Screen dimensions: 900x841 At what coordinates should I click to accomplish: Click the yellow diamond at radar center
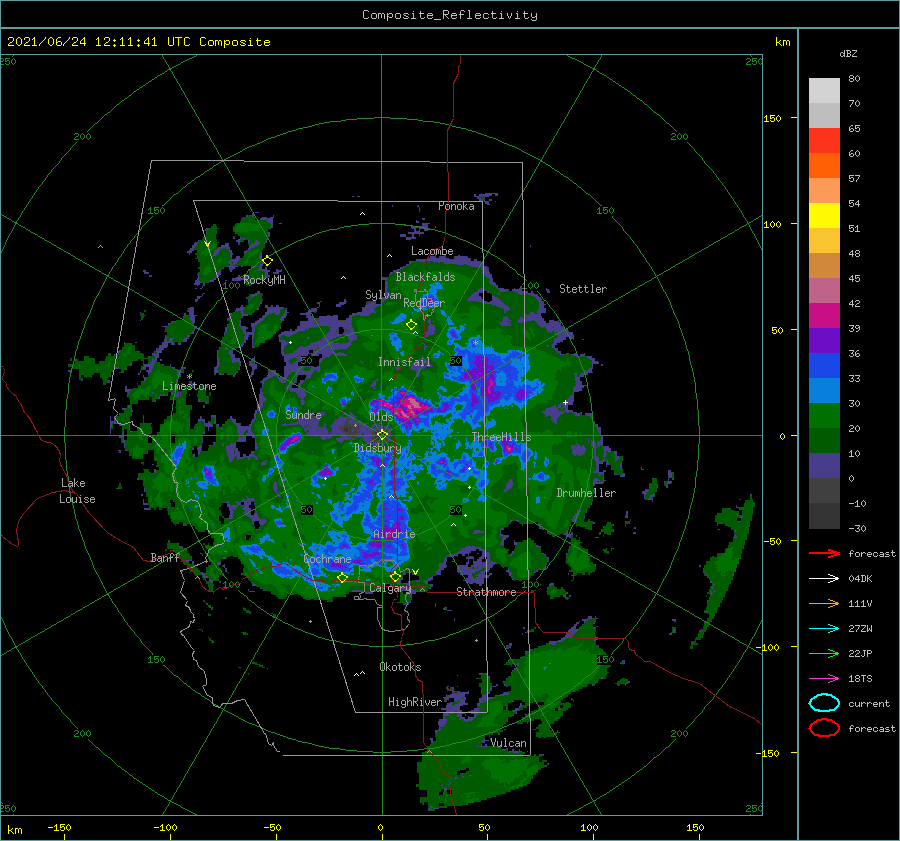(382, 435)
